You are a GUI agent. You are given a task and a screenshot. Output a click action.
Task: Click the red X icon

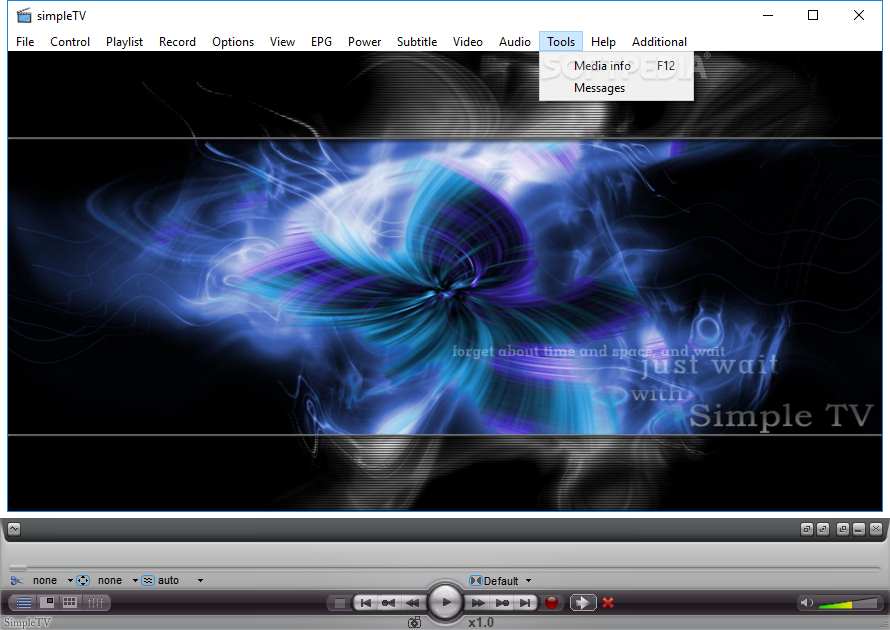point(608,603)
